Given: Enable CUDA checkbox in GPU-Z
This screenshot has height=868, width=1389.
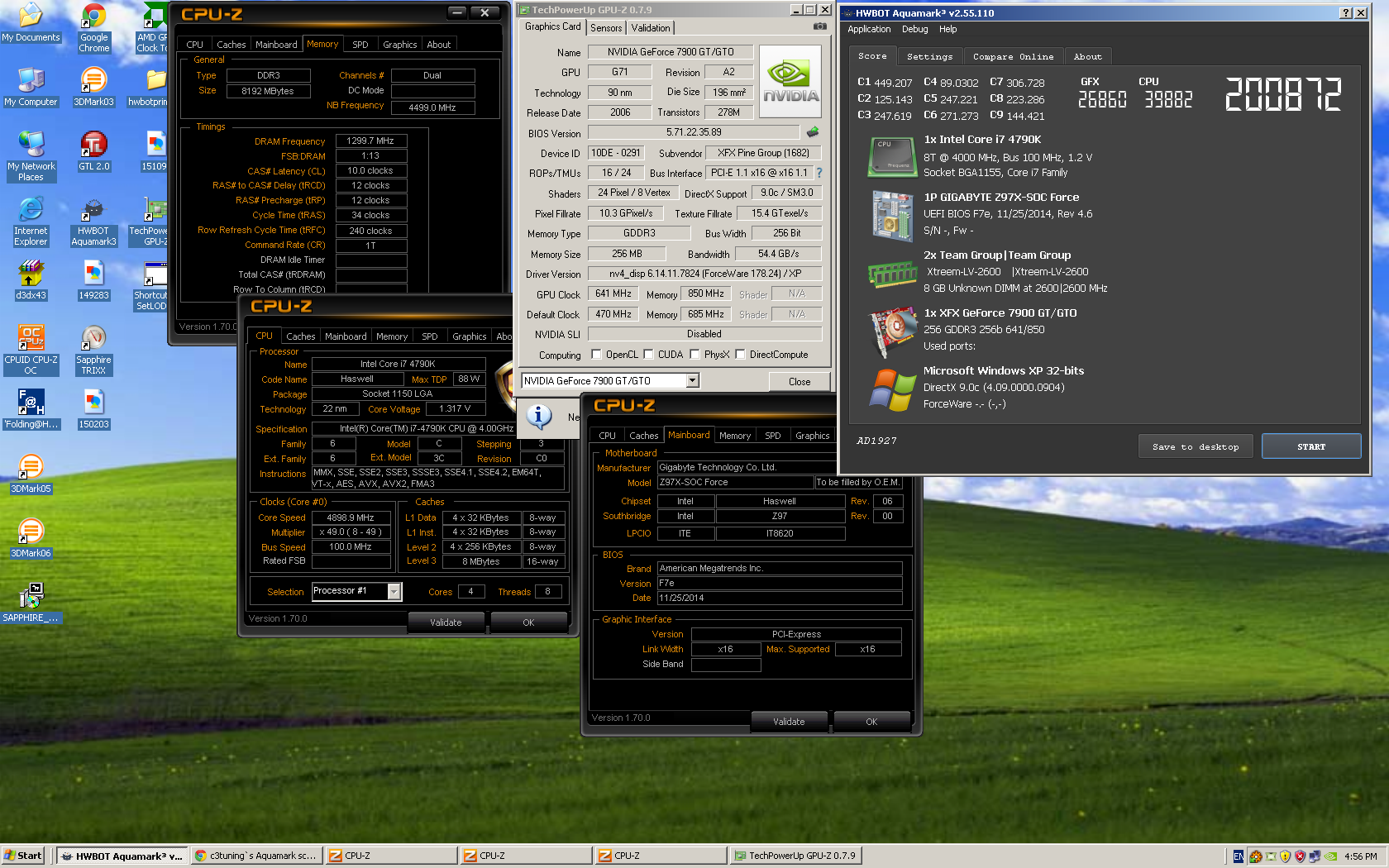Looking at the screenshot, I should (649, 355).
